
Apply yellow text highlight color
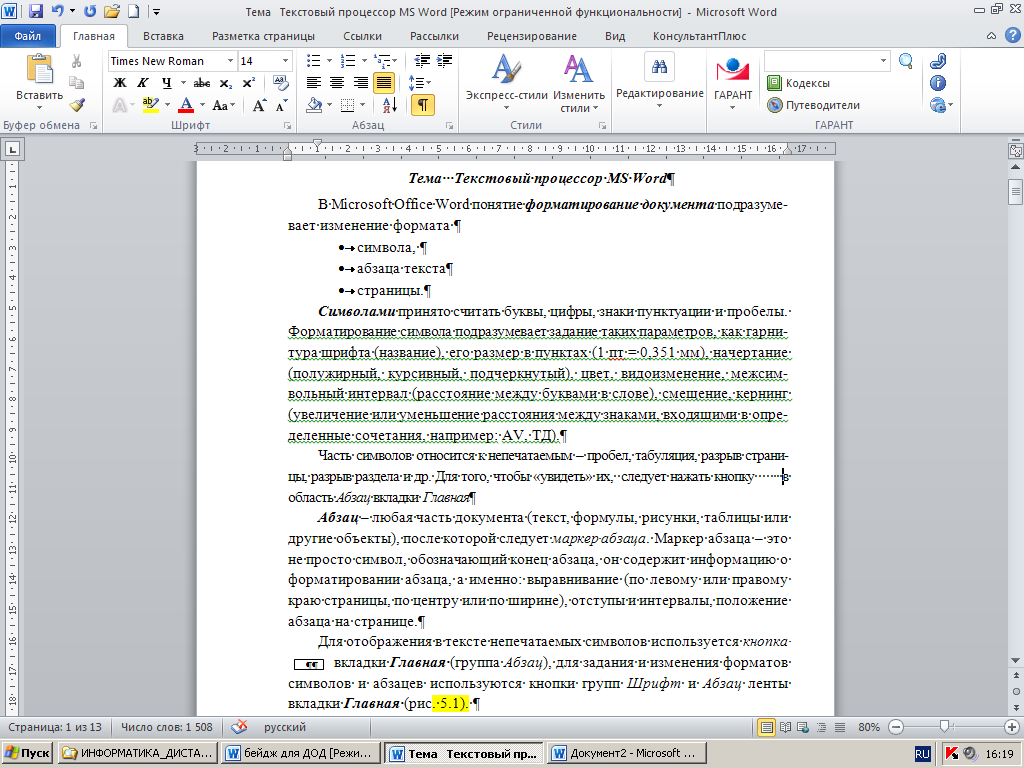tap(150, 105)
